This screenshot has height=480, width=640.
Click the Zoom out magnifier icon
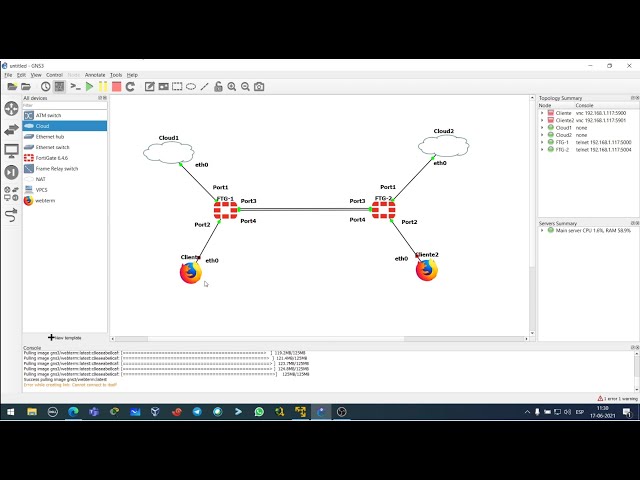pyautogui.click(x=245, y=87)
